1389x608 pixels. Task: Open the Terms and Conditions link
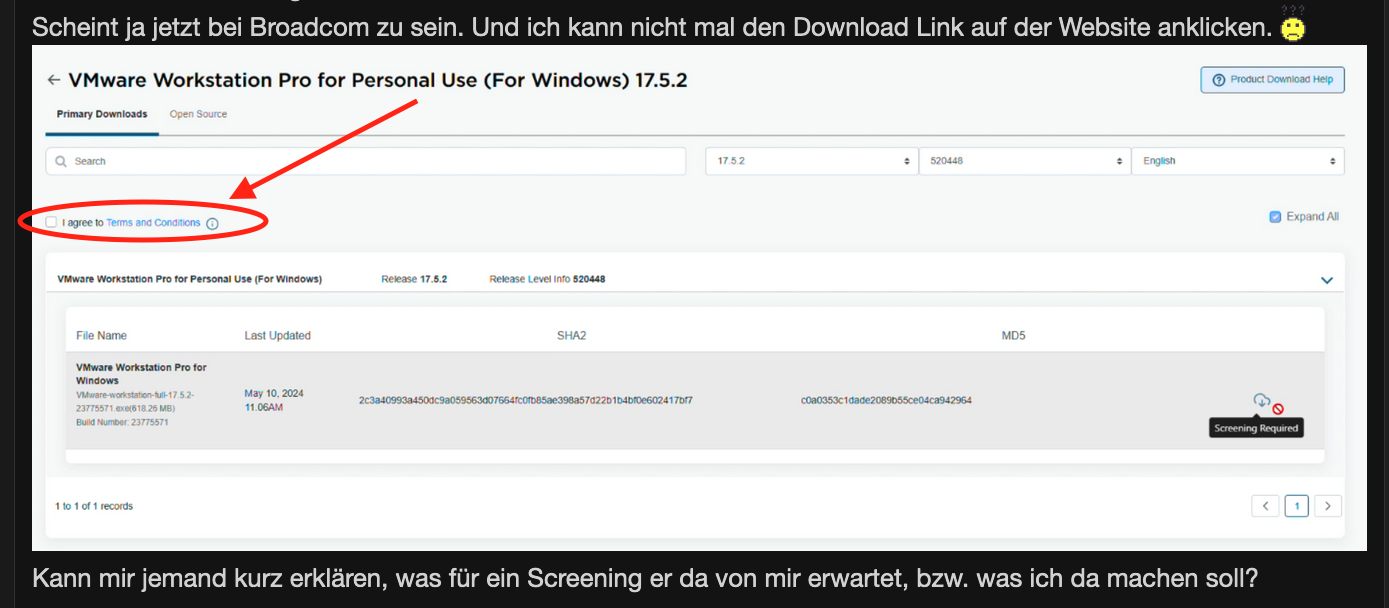(153, 223)
